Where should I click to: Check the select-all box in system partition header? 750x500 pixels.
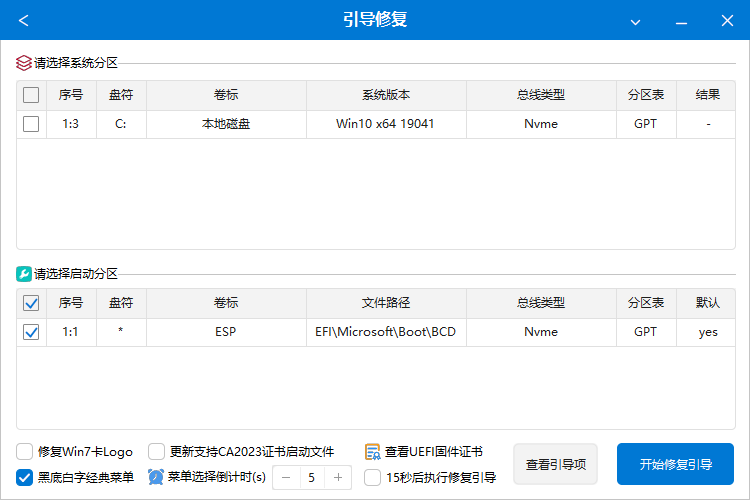[x=31, y=95]
